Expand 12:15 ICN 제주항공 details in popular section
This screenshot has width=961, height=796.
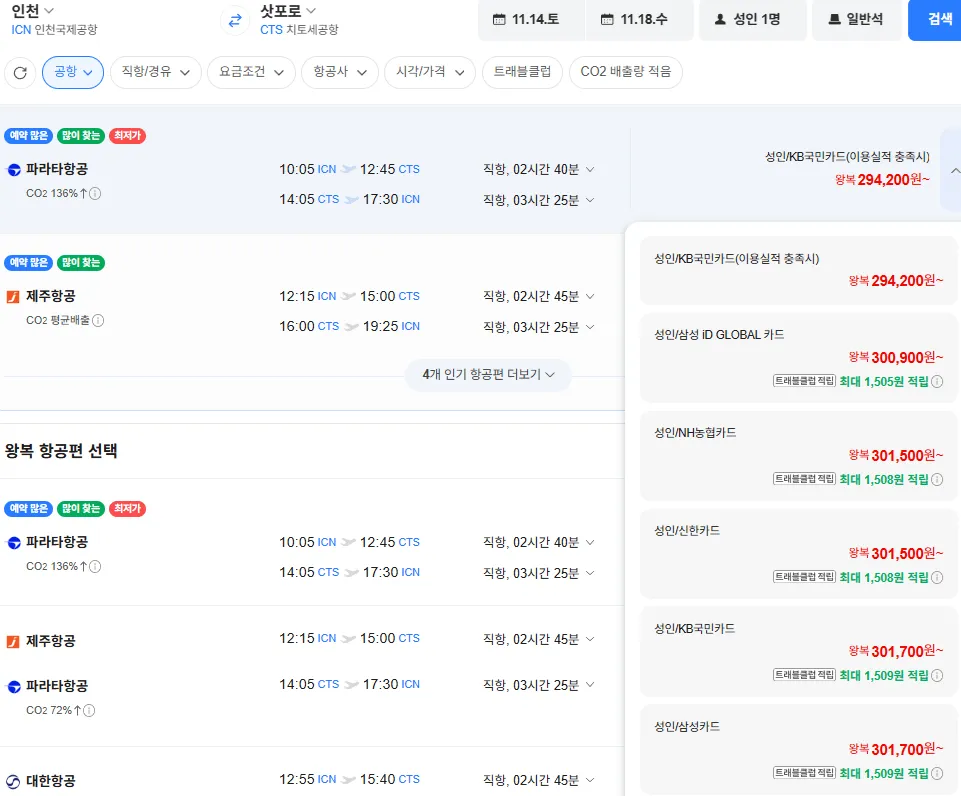click(x=590, y=297)
